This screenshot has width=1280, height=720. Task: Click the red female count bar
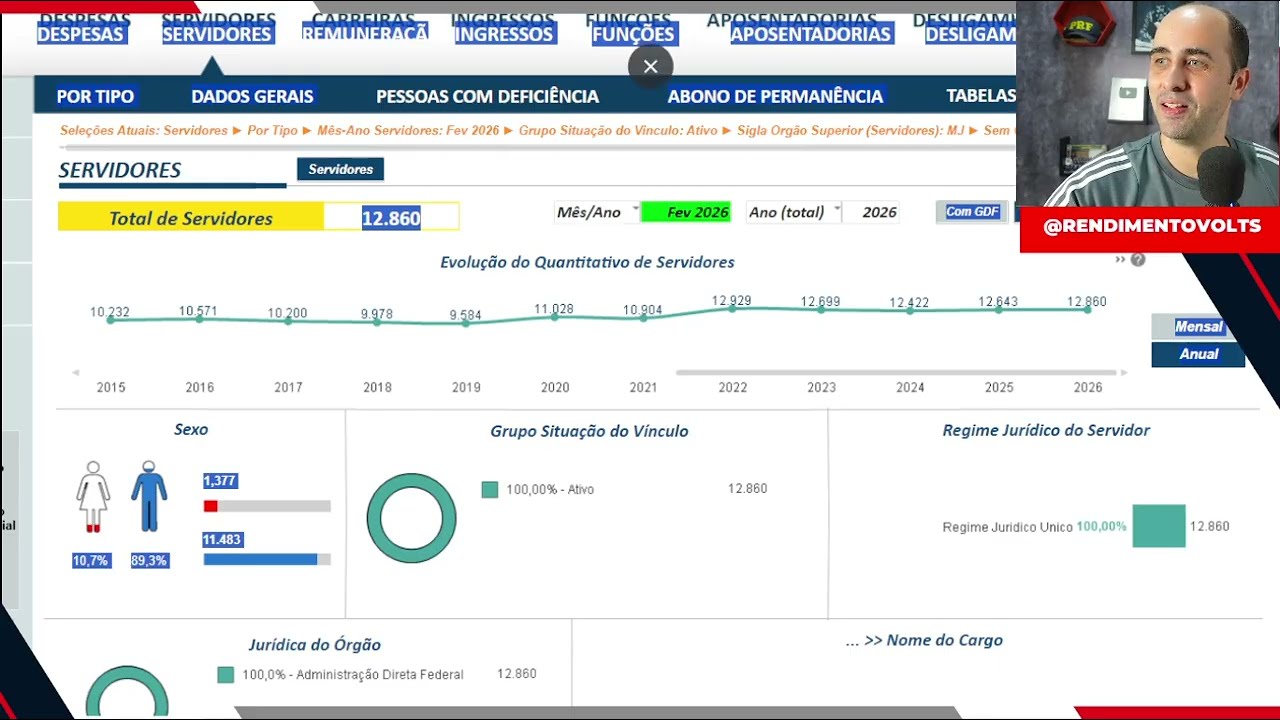pyautogui.click(x=210, y=506)
